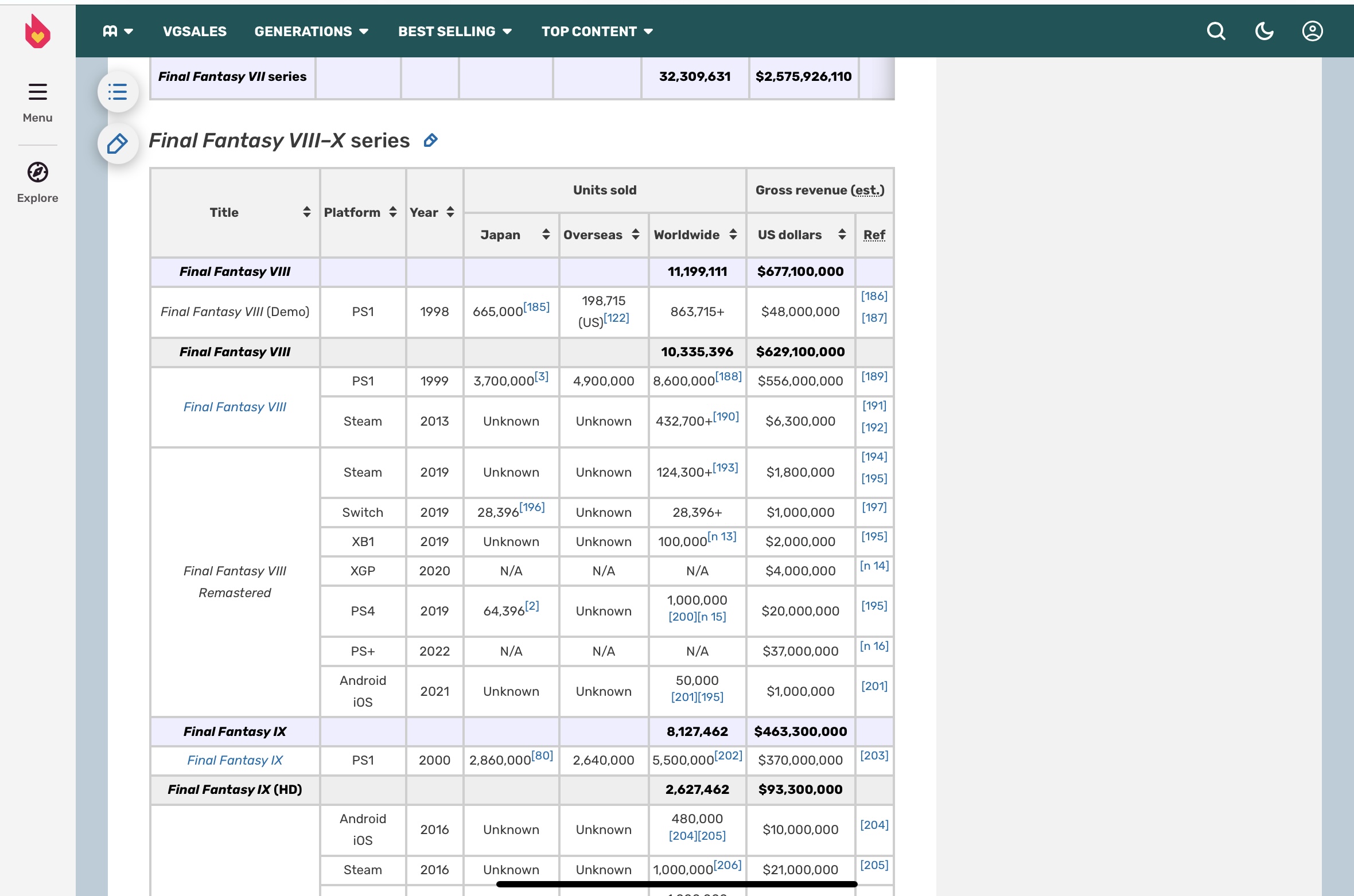Viewport: 1354px width, 896px height.
Task: Sort table by Year column
Action: pos(450,212)
